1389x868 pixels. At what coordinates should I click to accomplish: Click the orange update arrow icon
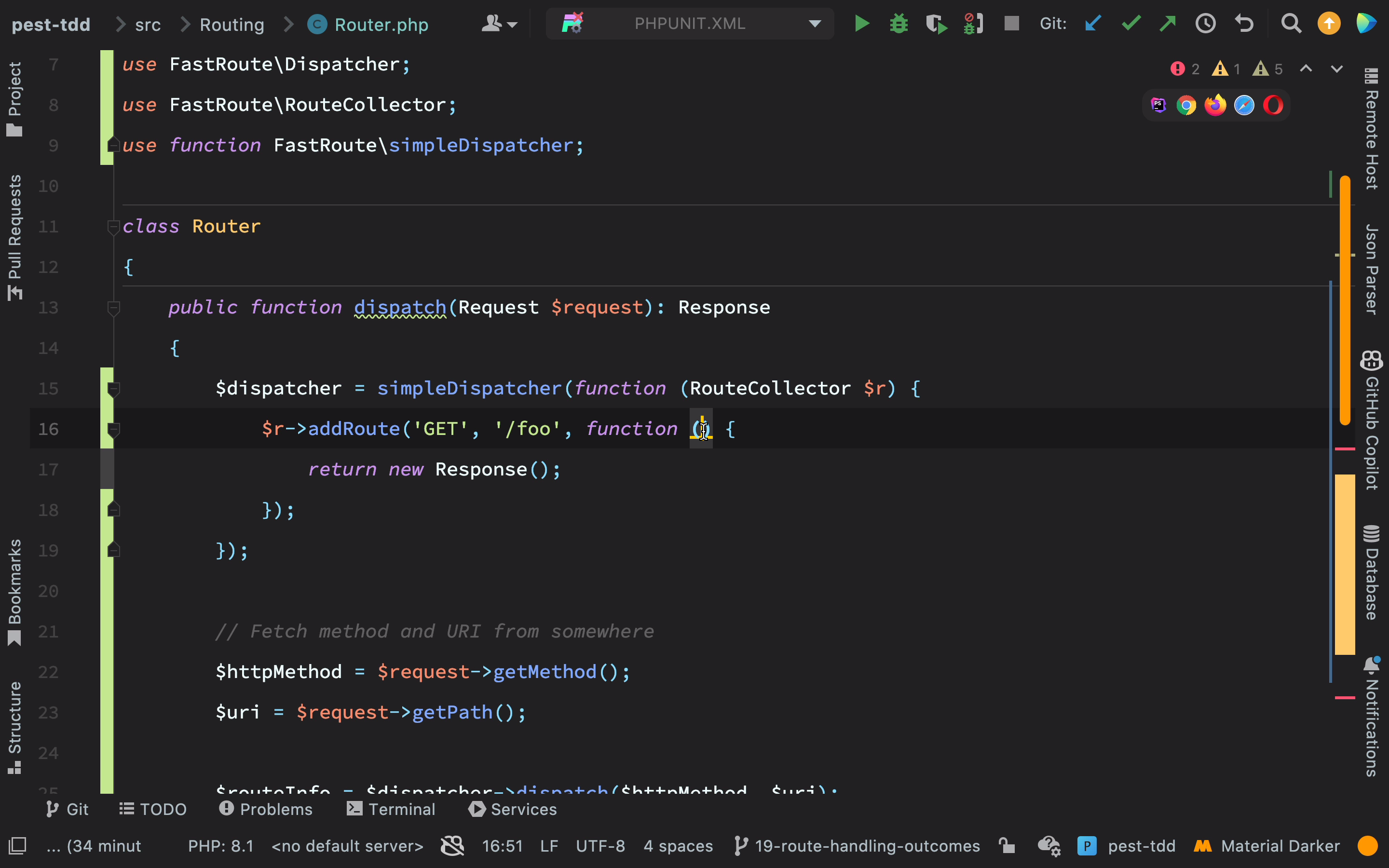coord(1329,24)
